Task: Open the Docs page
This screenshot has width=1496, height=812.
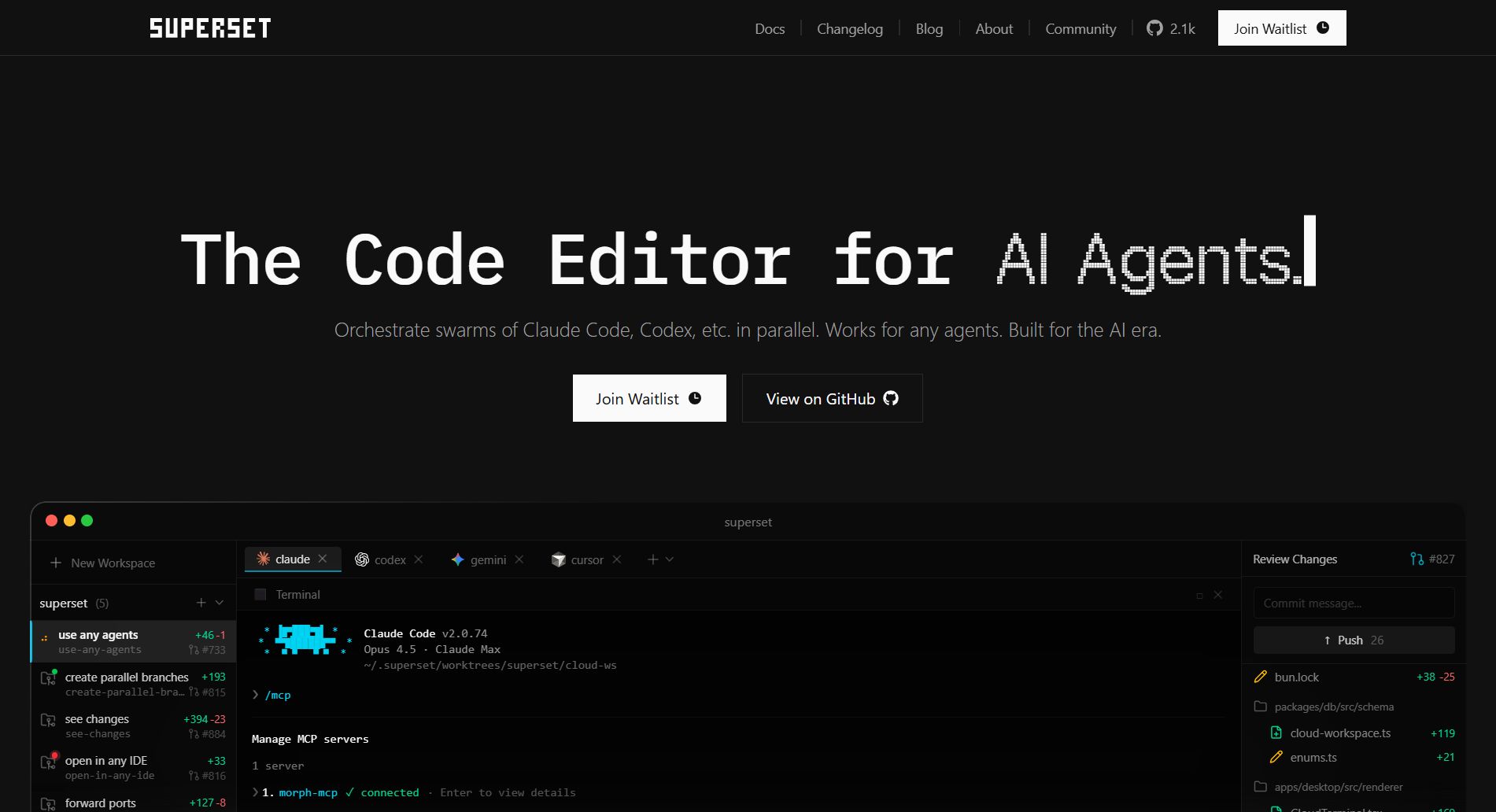Action: point(770,28)
